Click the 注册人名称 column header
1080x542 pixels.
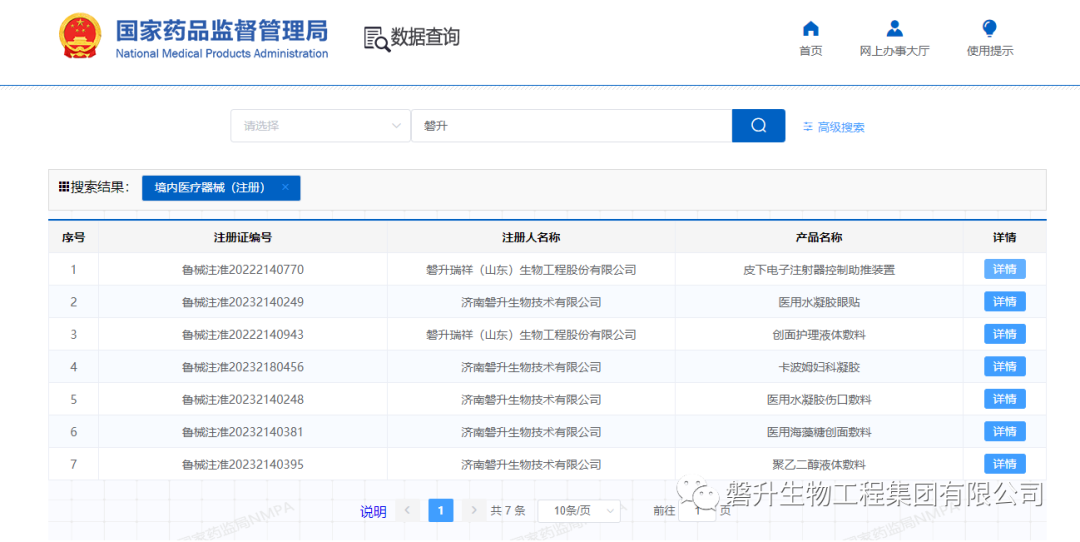(530, 238)
